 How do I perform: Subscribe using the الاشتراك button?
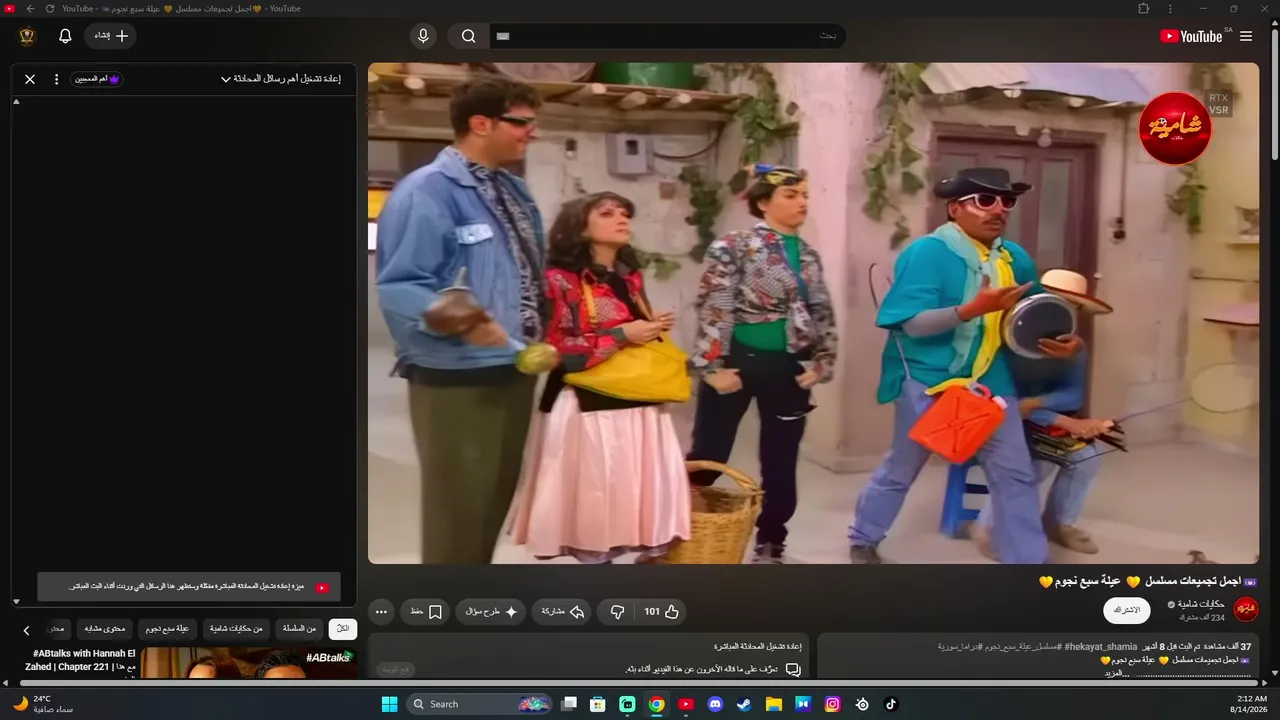pos(1127,610)
